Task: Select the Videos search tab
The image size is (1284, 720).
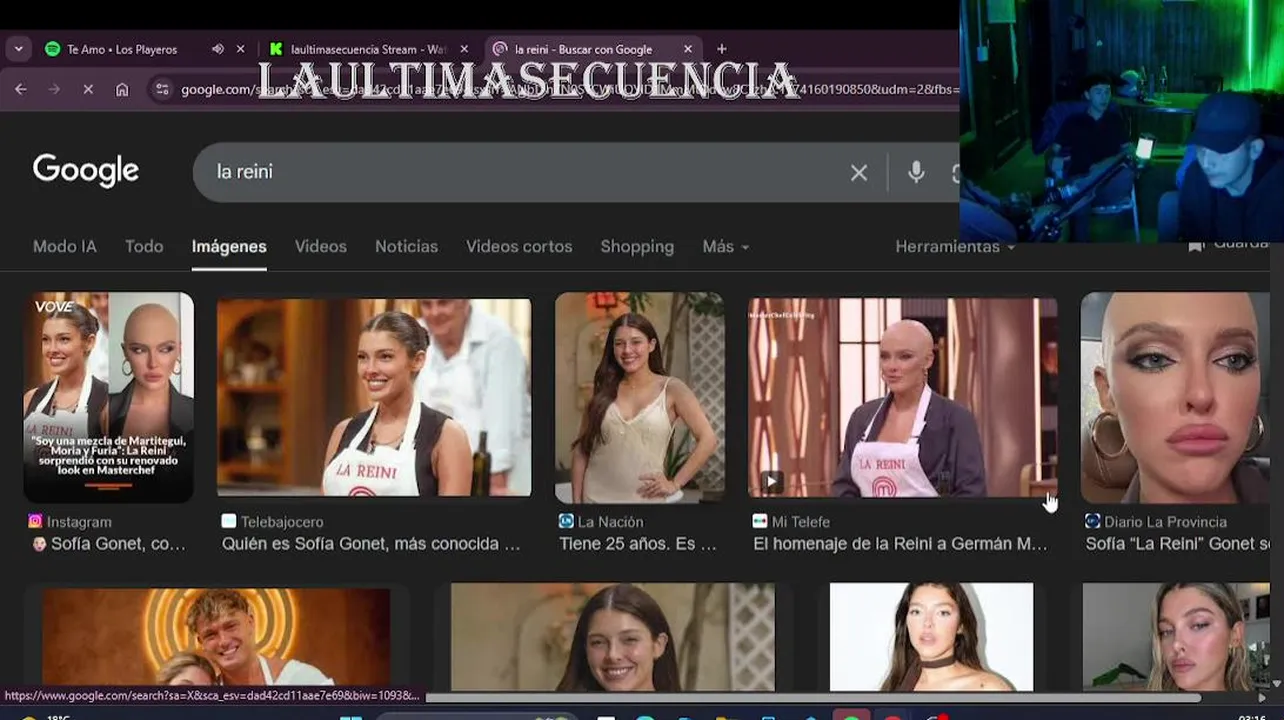Action: click(x=321, y=246)
